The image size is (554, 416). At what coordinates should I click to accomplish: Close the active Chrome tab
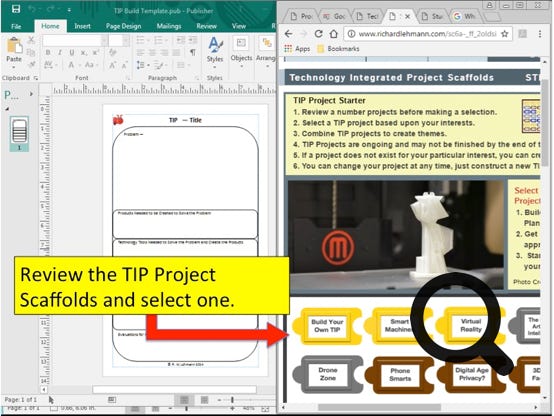tap(407, 16)
